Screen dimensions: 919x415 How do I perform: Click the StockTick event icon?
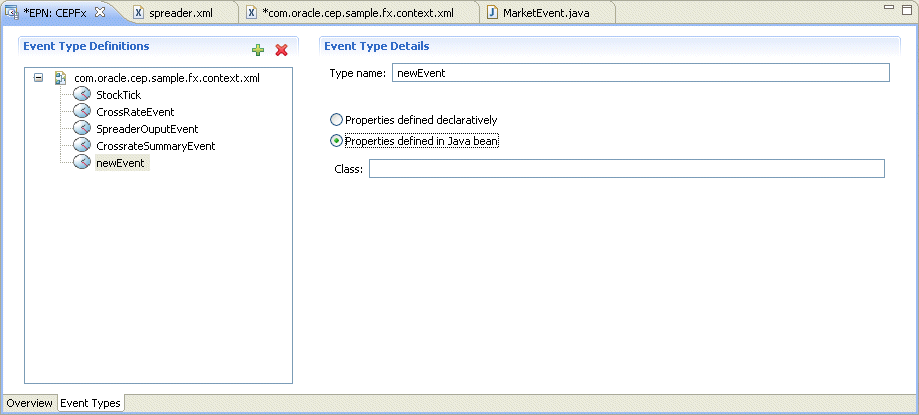point(82,94)
